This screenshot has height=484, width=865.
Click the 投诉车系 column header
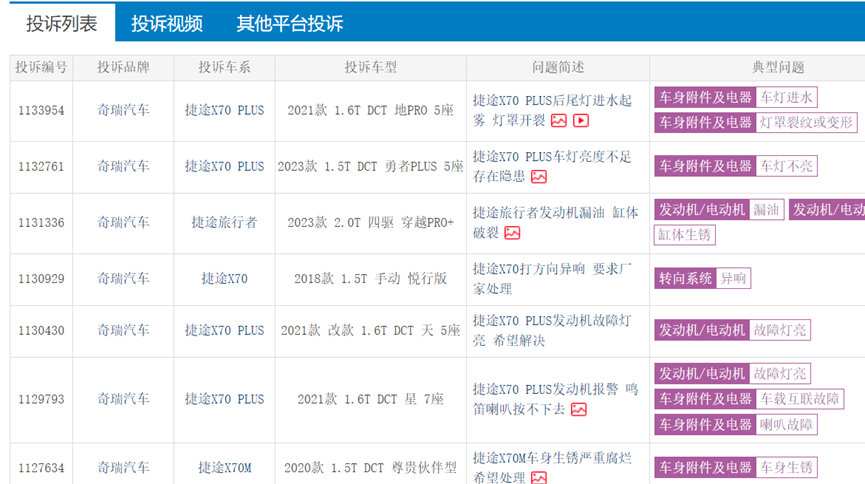225,67
